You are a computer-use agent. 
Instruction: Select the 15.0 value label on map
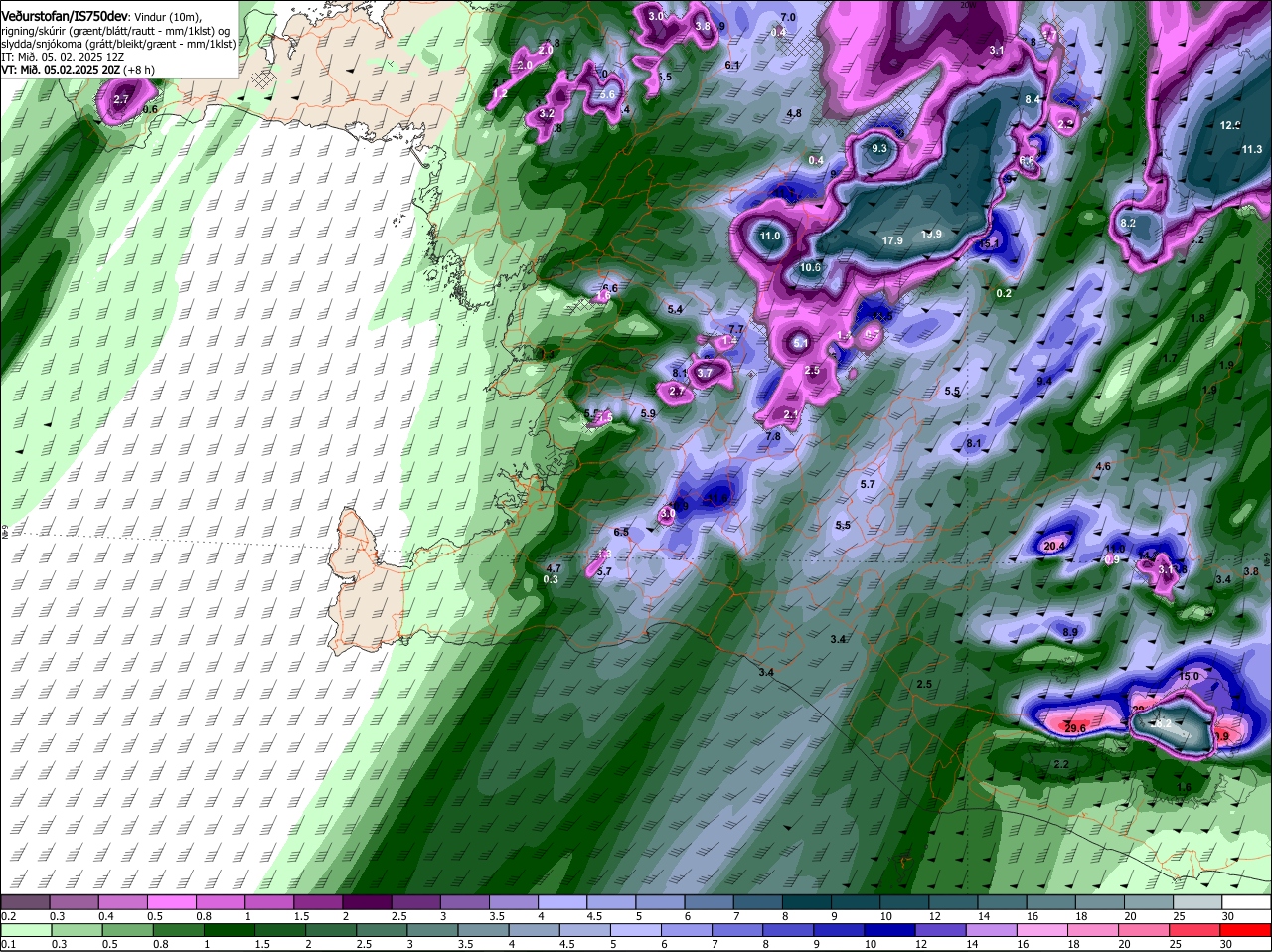1190,676
